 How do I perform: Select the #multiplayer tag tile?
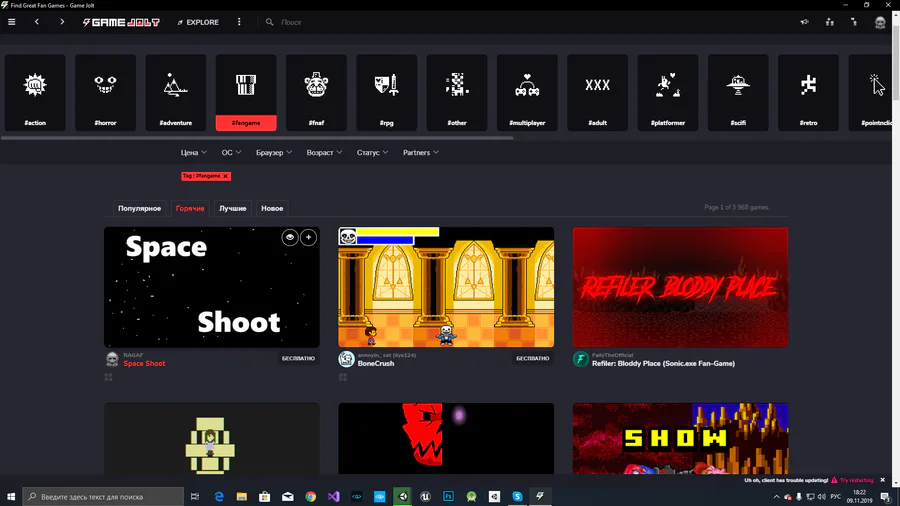pos(527,92)
